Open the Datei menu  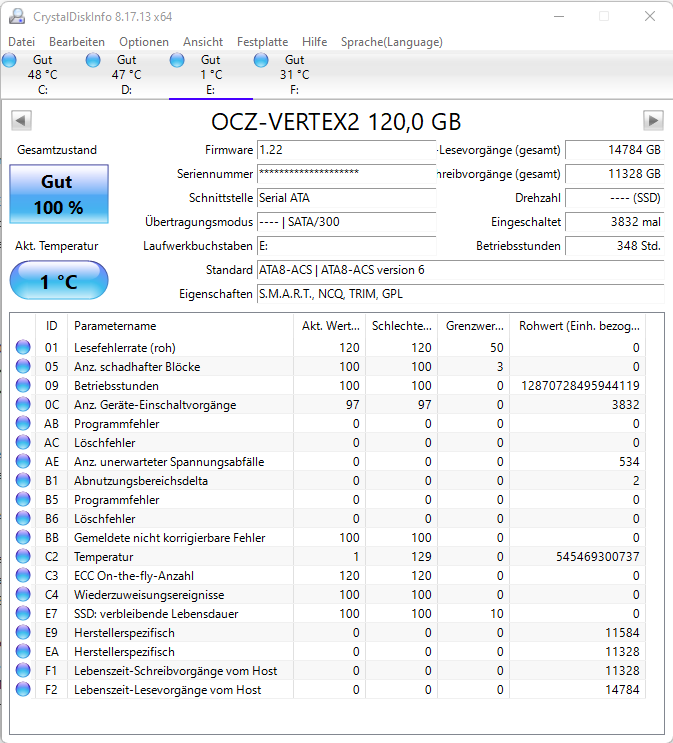22,42
